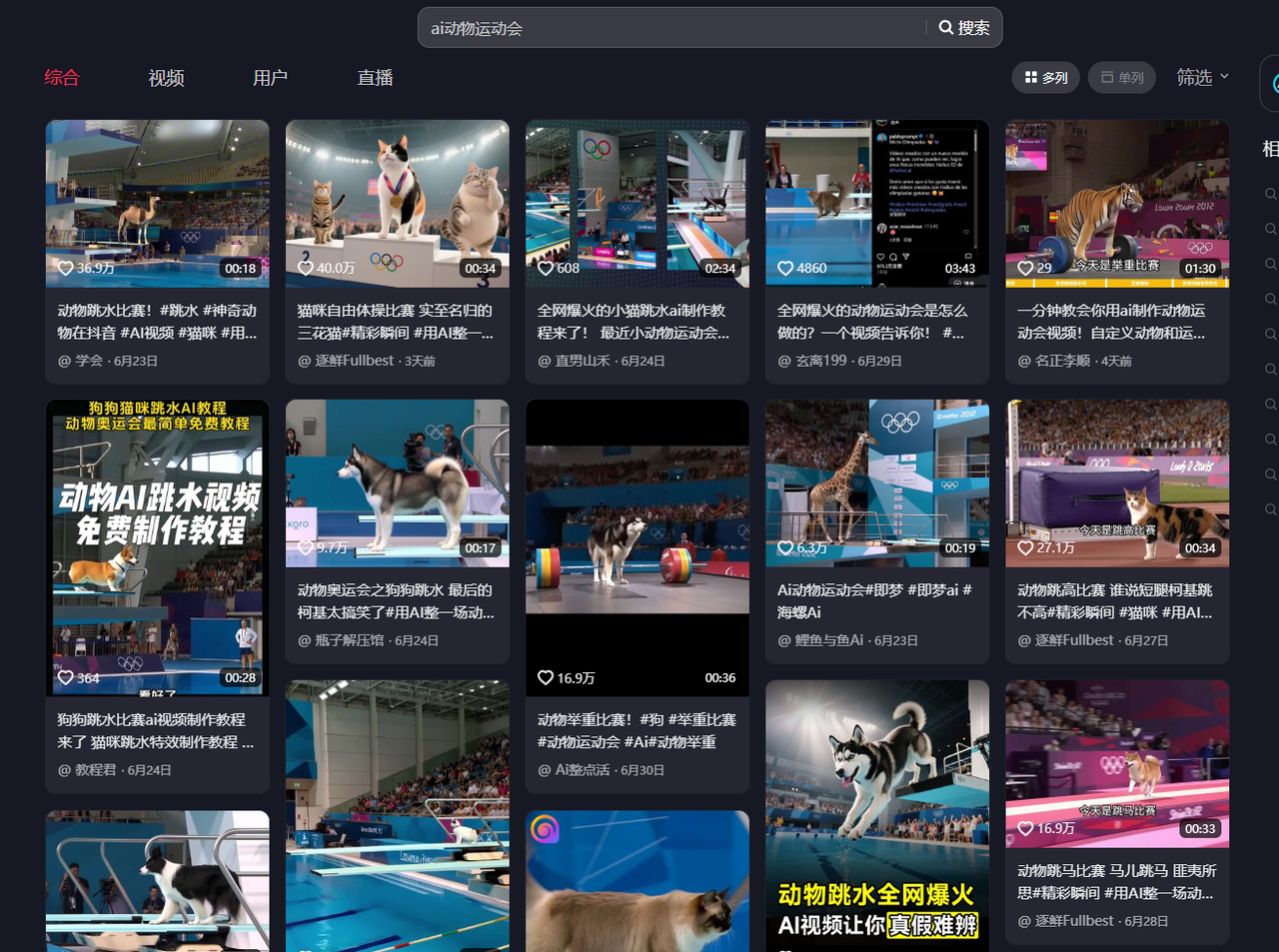Open author link 逐鲜Fullbest under cat gymnastics
Screen dimensions: 1279x952
pyautogui.click(x=354, y=361)
